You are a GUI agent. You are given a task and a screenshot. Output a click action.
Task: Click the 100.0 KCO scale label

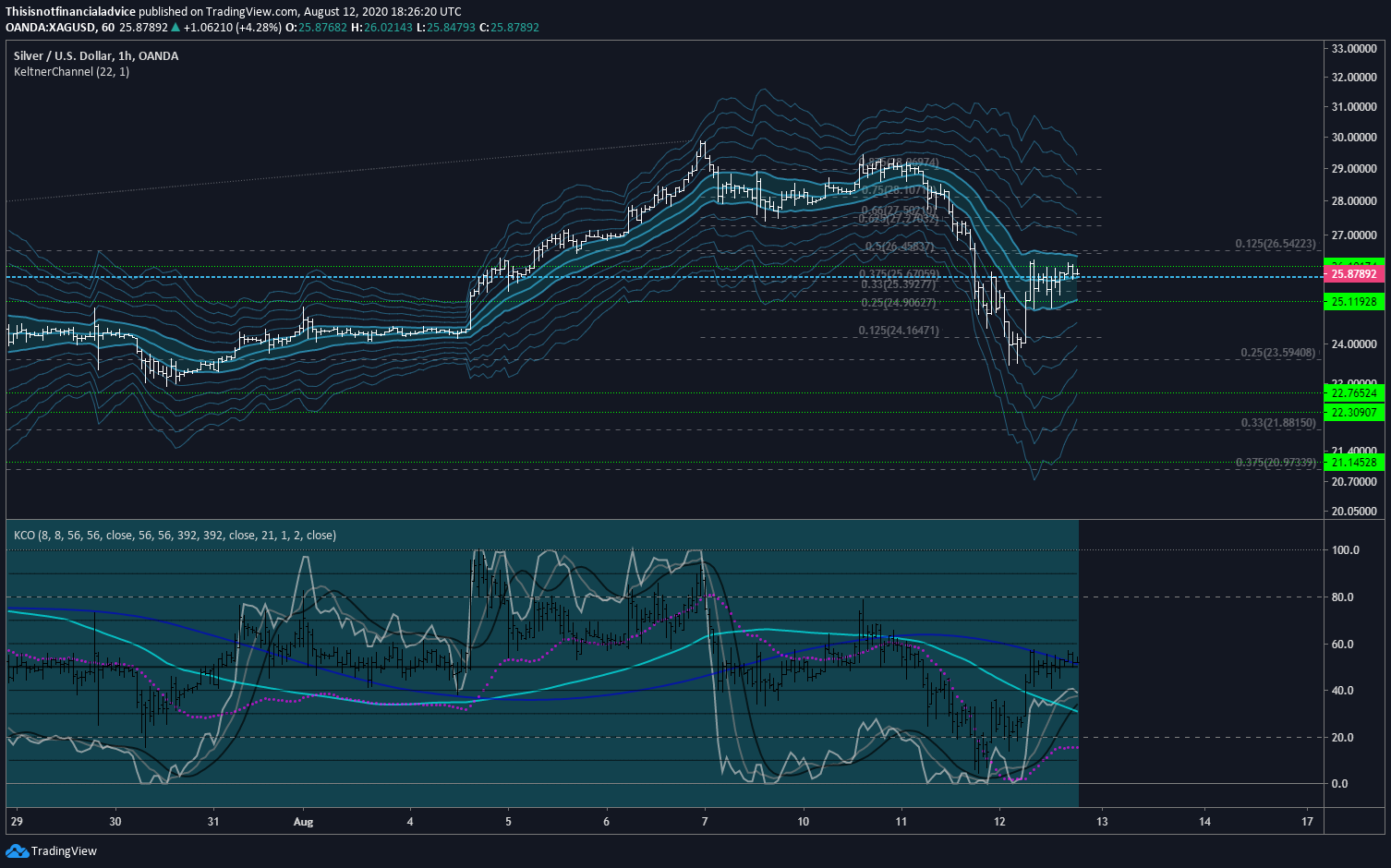tap(1346, 550)
